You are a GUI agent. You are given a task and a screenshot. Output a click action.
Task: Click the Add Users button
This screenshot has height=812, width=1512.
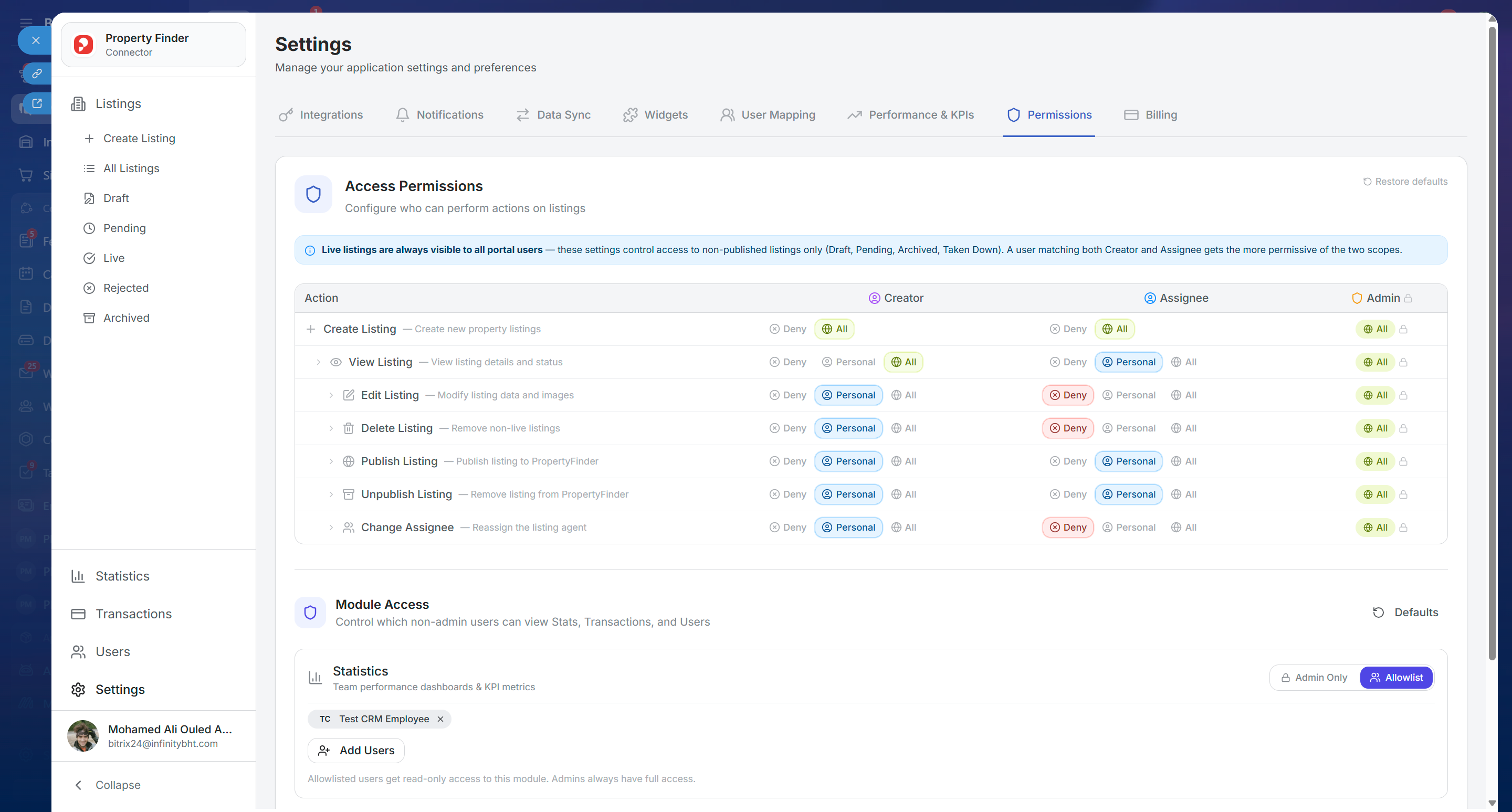pos(356,751)
